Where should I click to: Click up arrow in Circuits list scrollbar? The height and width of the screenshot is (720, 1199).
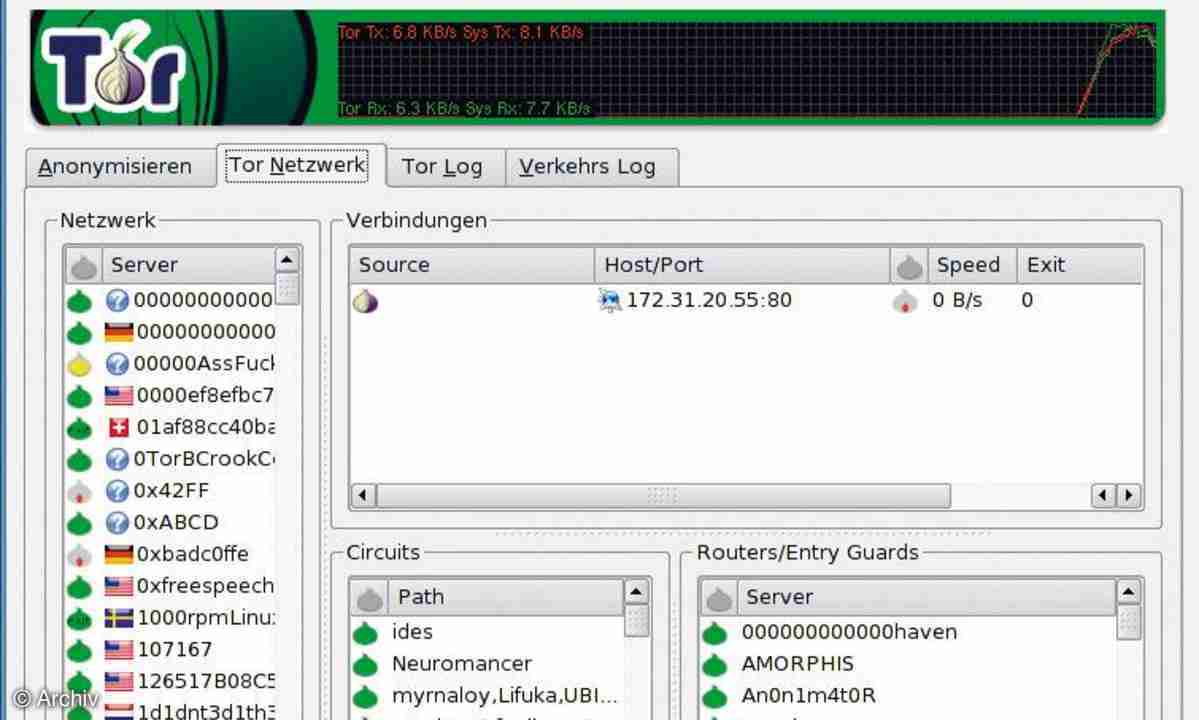636,592
